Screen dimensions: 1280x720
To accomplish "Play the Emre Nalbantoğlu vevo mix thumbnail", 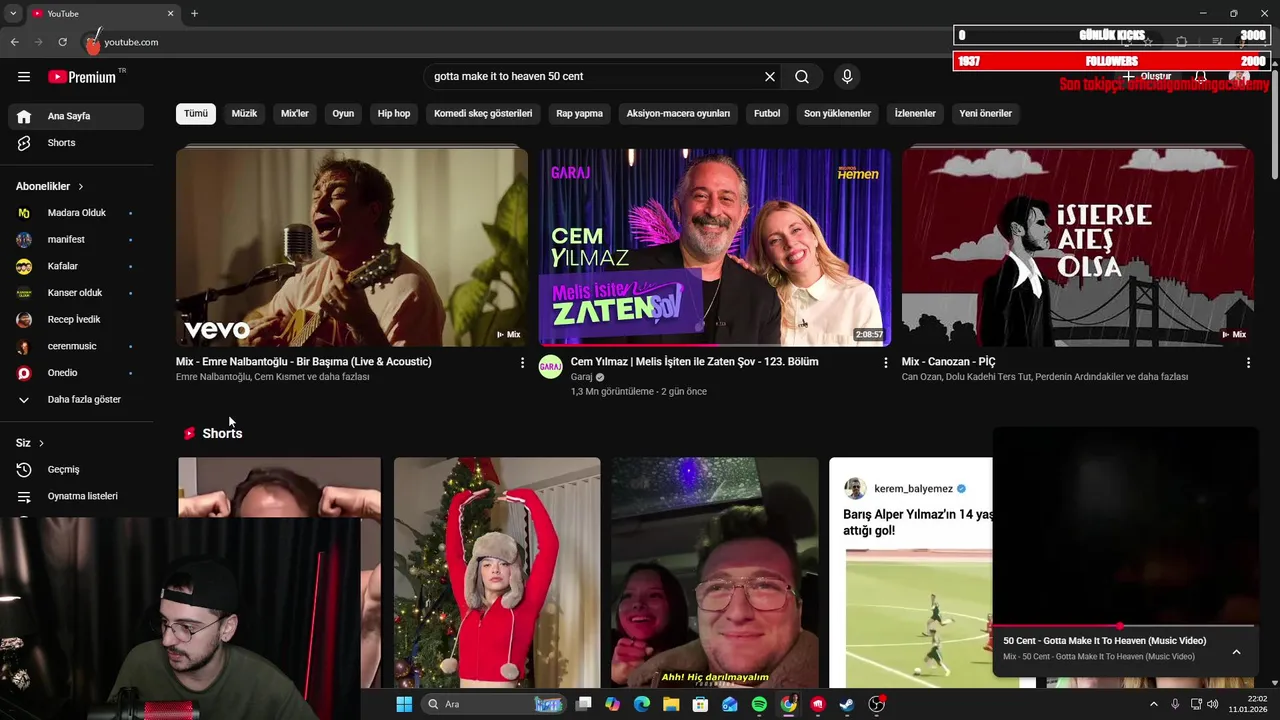I will [x=352, y=247].
